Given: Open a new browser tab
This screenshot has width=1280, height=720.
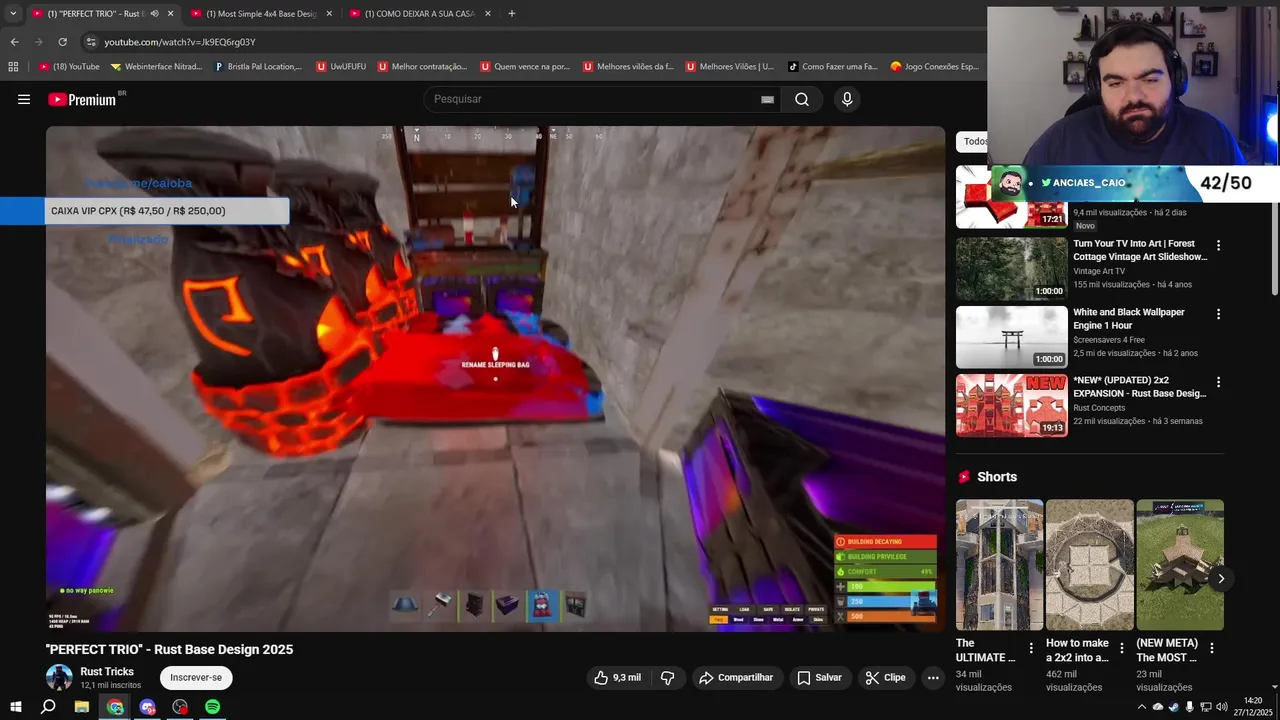Looking at the screenshot, I should [511, 13].
